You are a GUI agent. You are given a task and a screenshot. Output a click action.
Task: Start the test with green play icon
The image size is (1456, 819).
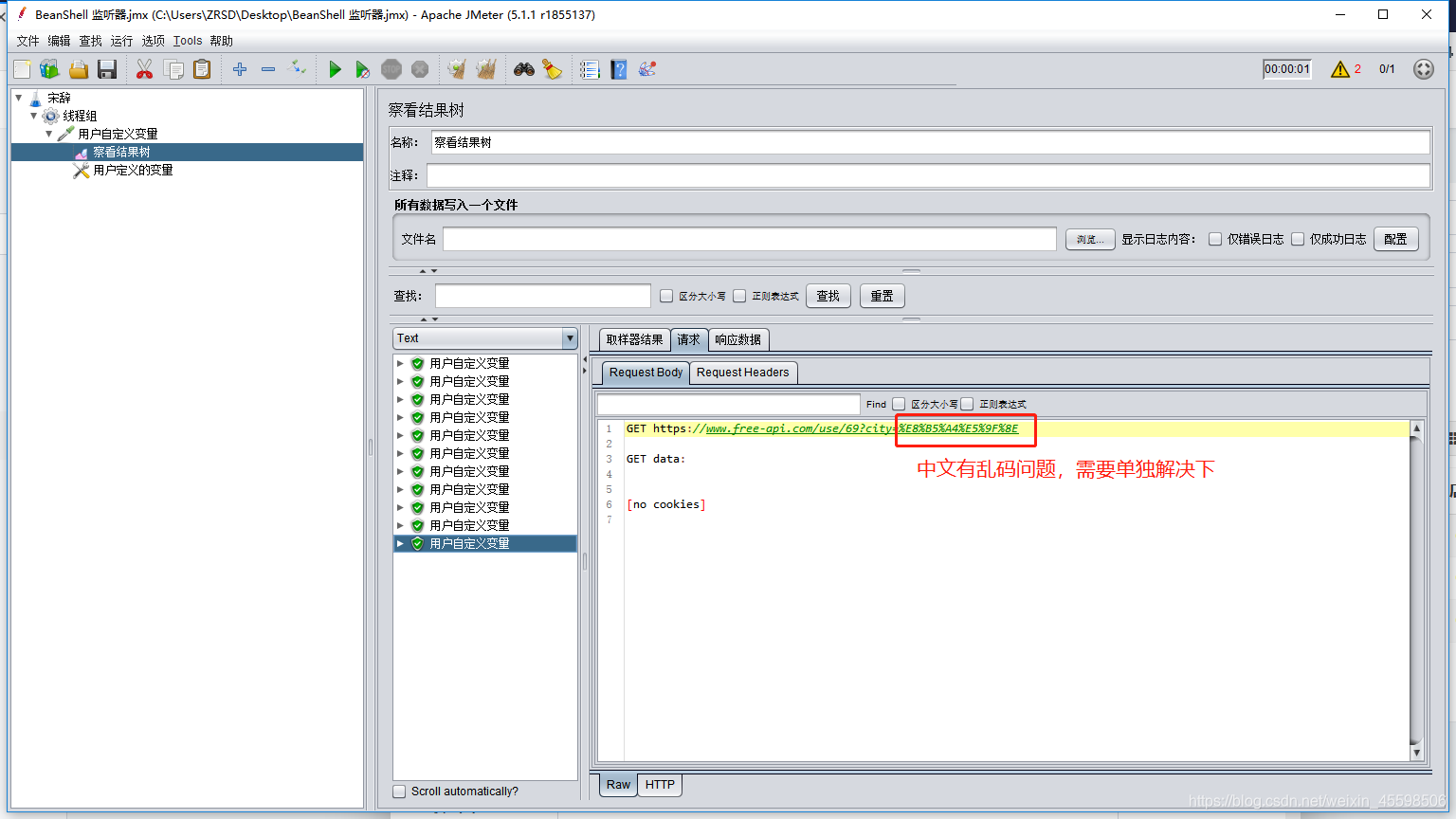[x=335, y=69]
